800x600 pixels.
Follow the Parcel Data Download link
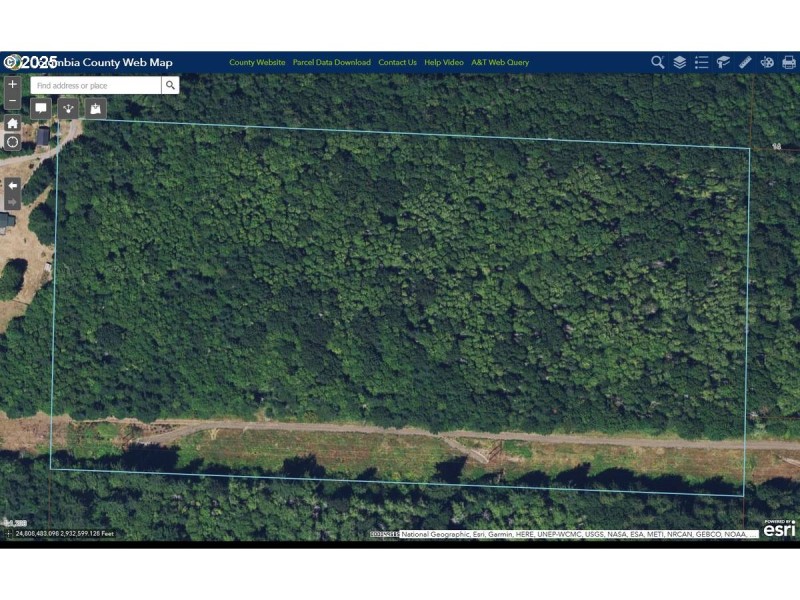tap(331, 61)
